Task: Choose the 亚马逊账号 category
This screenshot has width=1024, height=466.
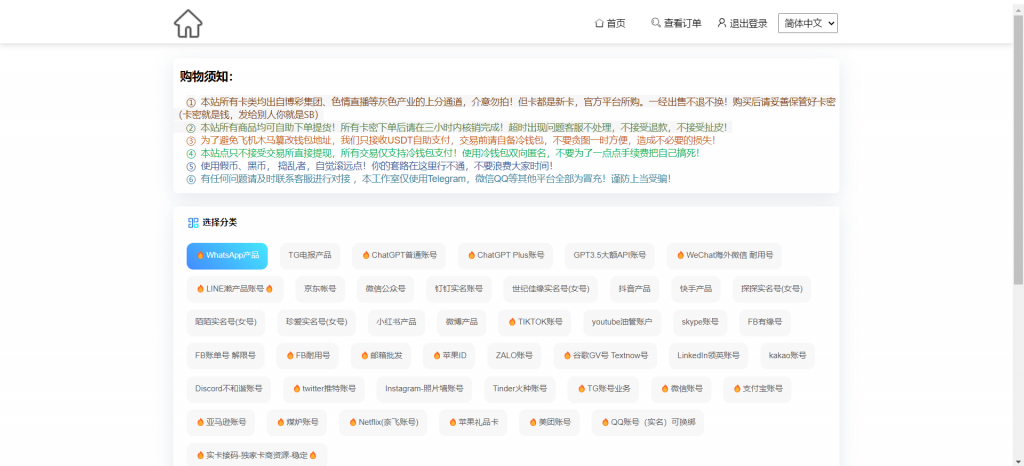Action: [x=221, y=422]
